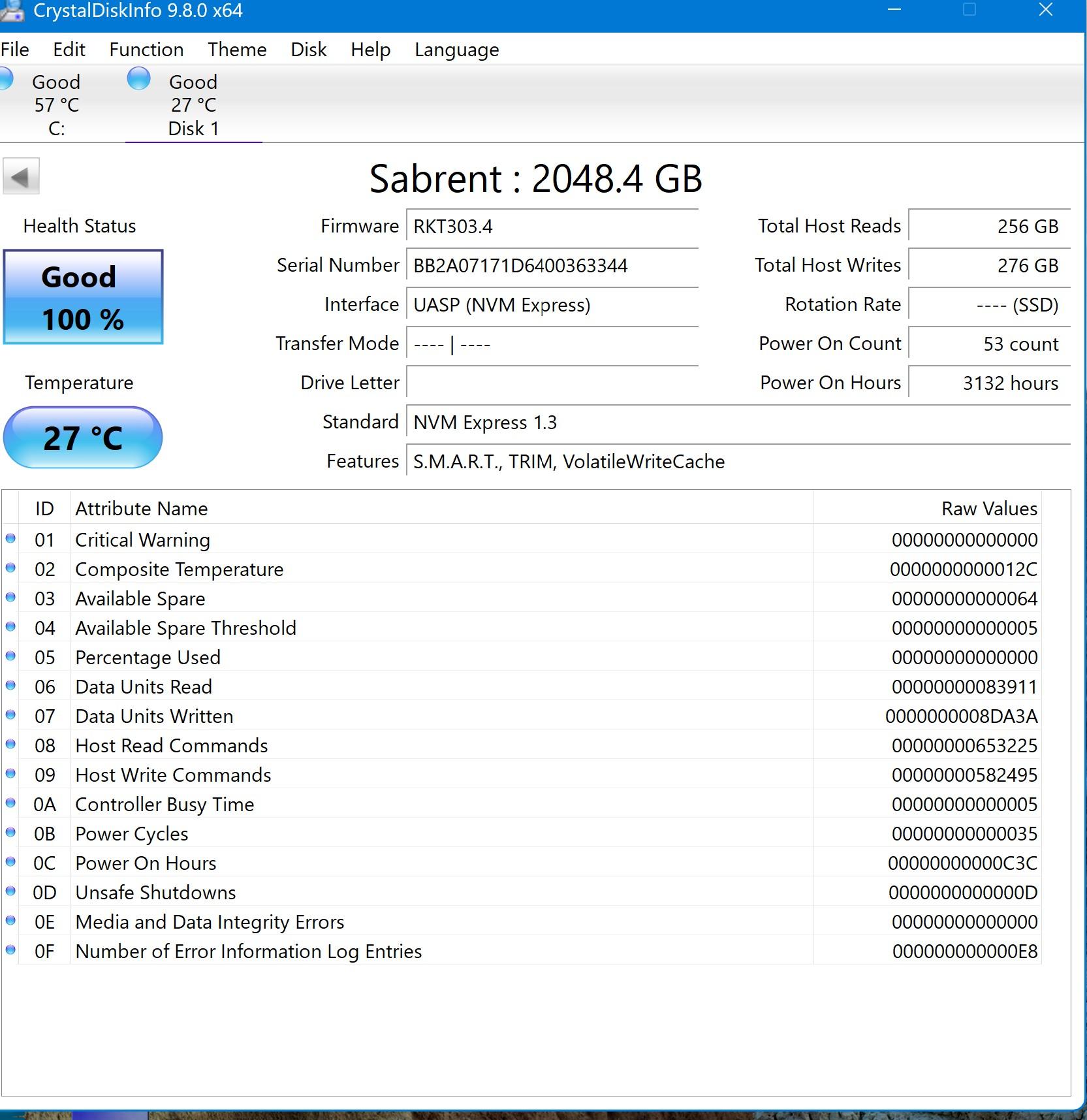
Task: Open the Edit menu
Action: pyautogui.click(x=69, y=50)
